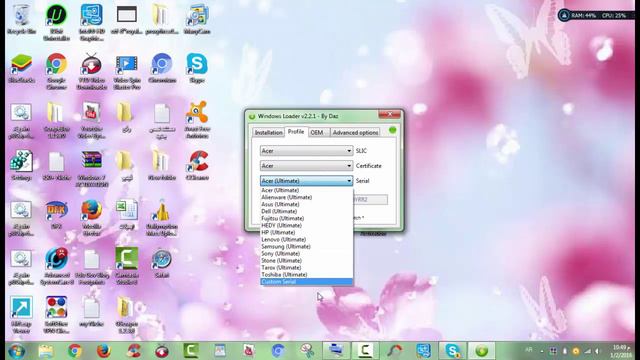Screen dimensions: 640x360
Task: Click the Chrome icon in the taskbar
Action: tap(75, 351)
